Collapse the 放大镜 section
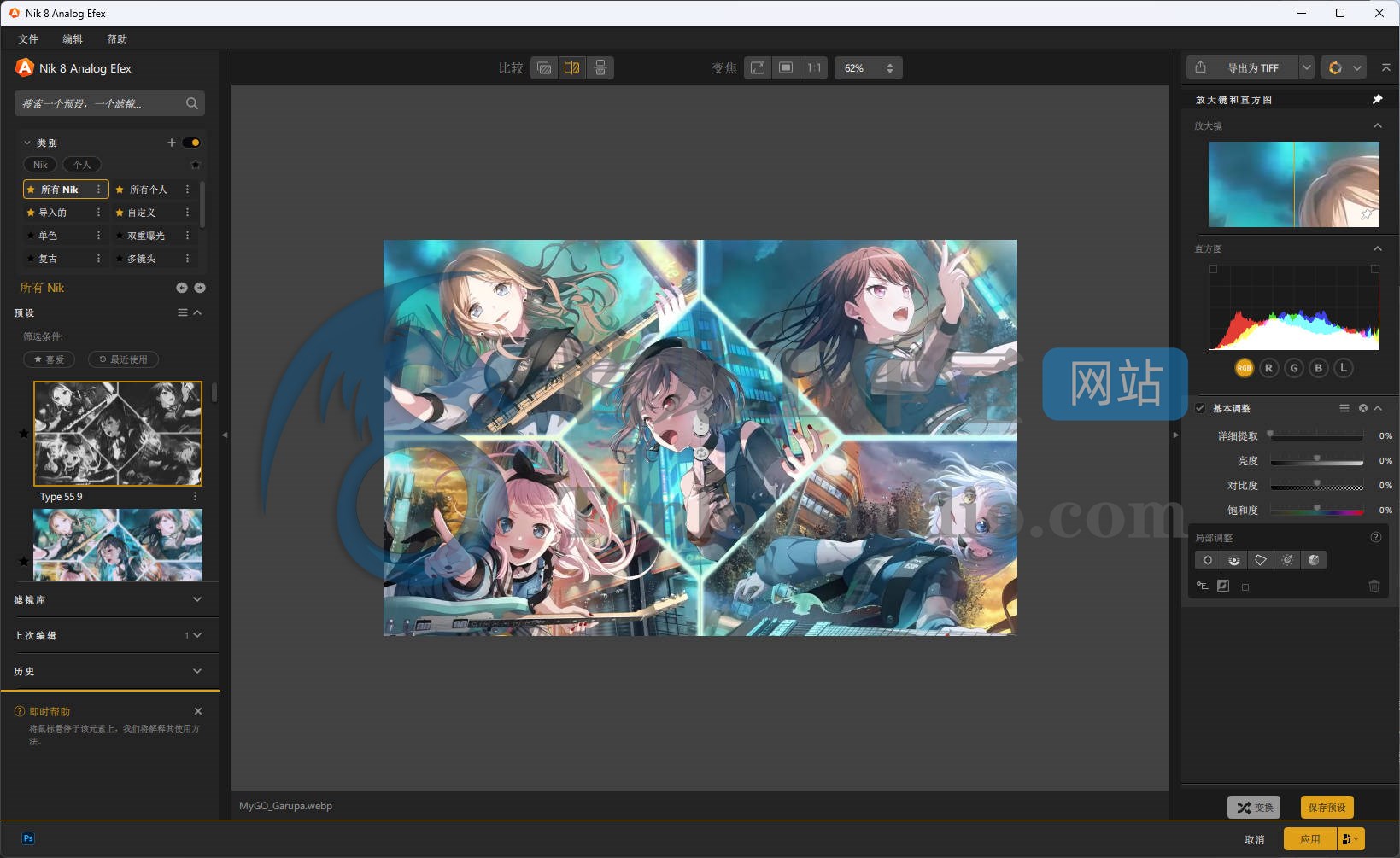 1377,125
